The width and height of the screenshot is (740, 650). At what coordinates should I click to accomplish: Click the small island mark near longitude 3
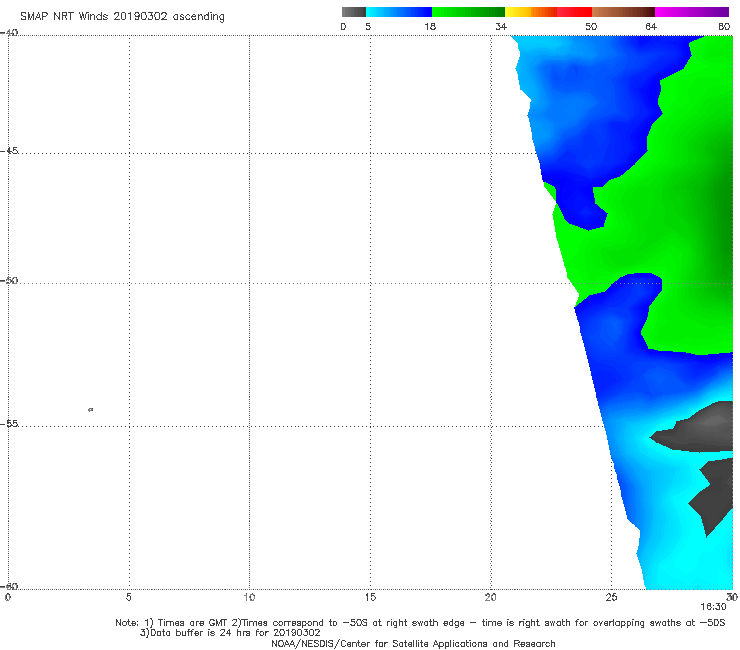pyautogui.click(x=91, y=409)
